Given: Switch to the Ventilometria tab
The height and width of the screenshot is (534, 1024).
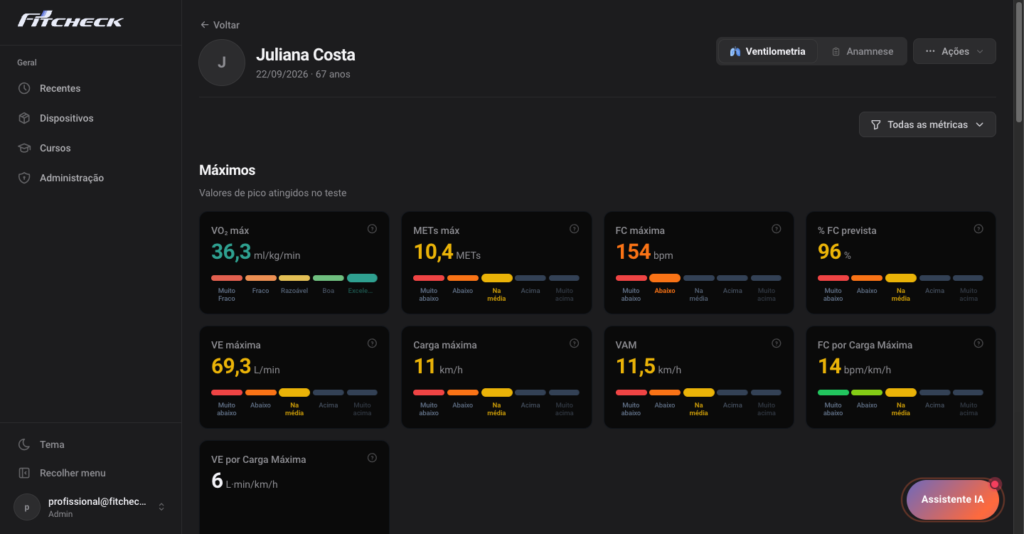Looking at the screenshot, I should click(767, 52).
